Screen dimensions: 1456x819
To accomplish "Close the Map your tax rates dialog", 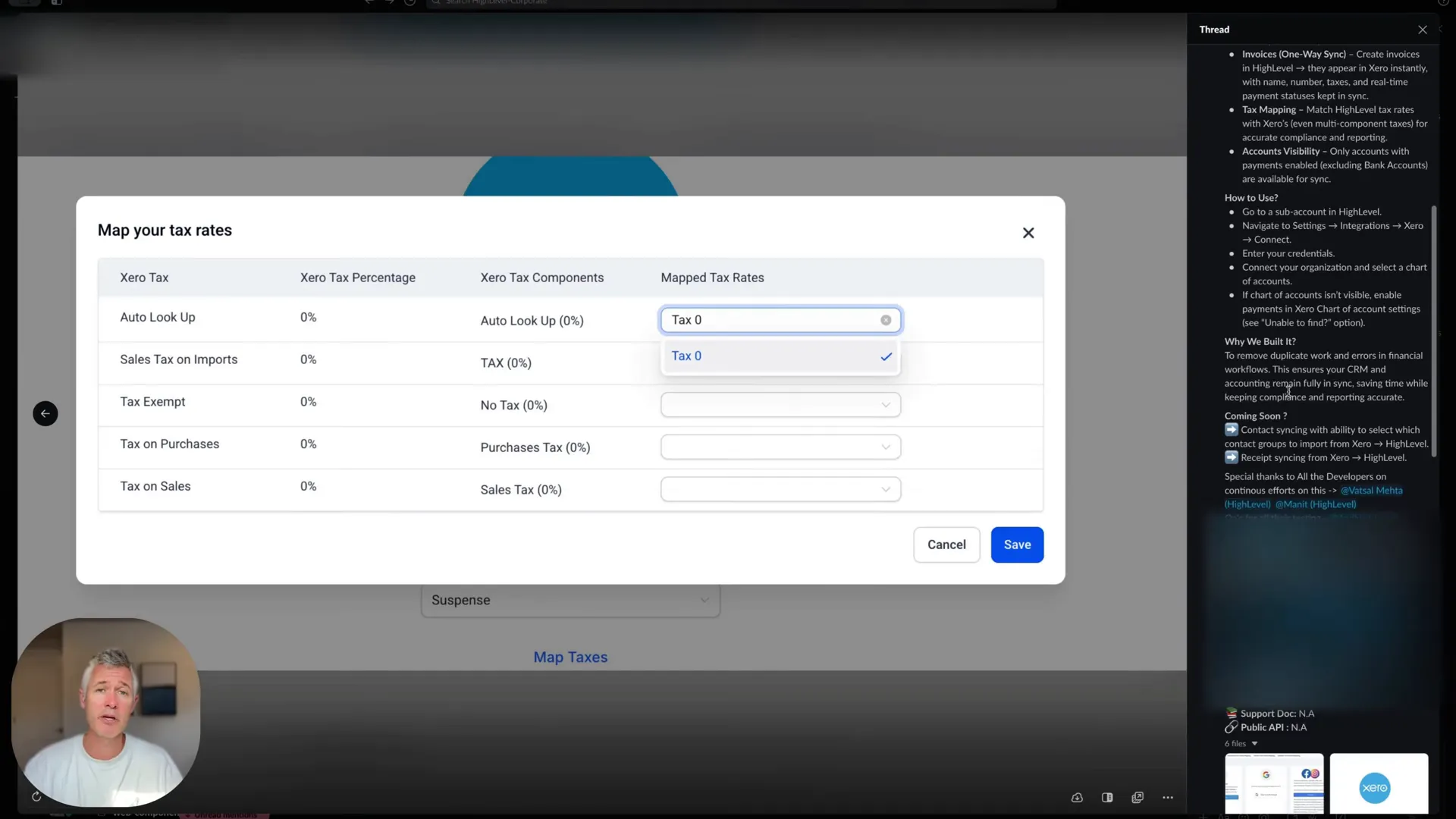I will click(x=1028, y=233).
